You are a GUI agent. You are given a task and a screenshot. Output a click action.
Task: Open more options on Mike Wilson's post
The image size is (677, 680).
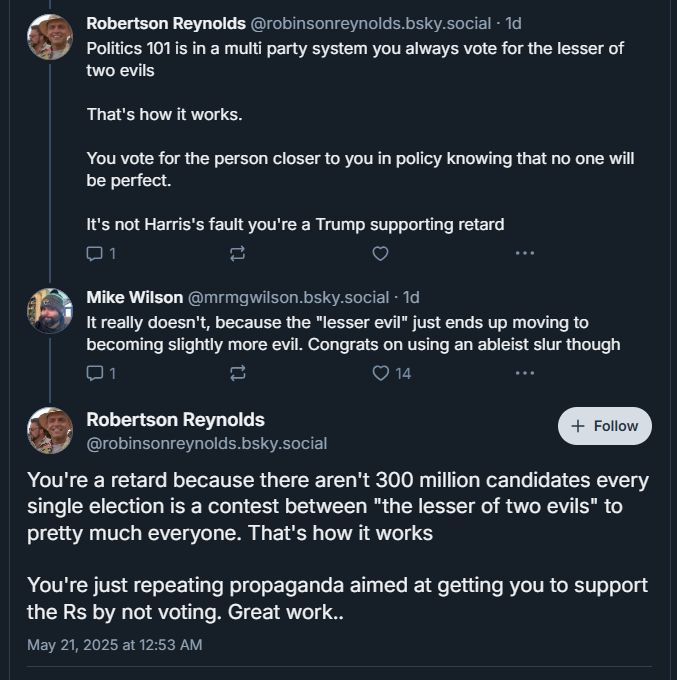[x=524, y=373]
